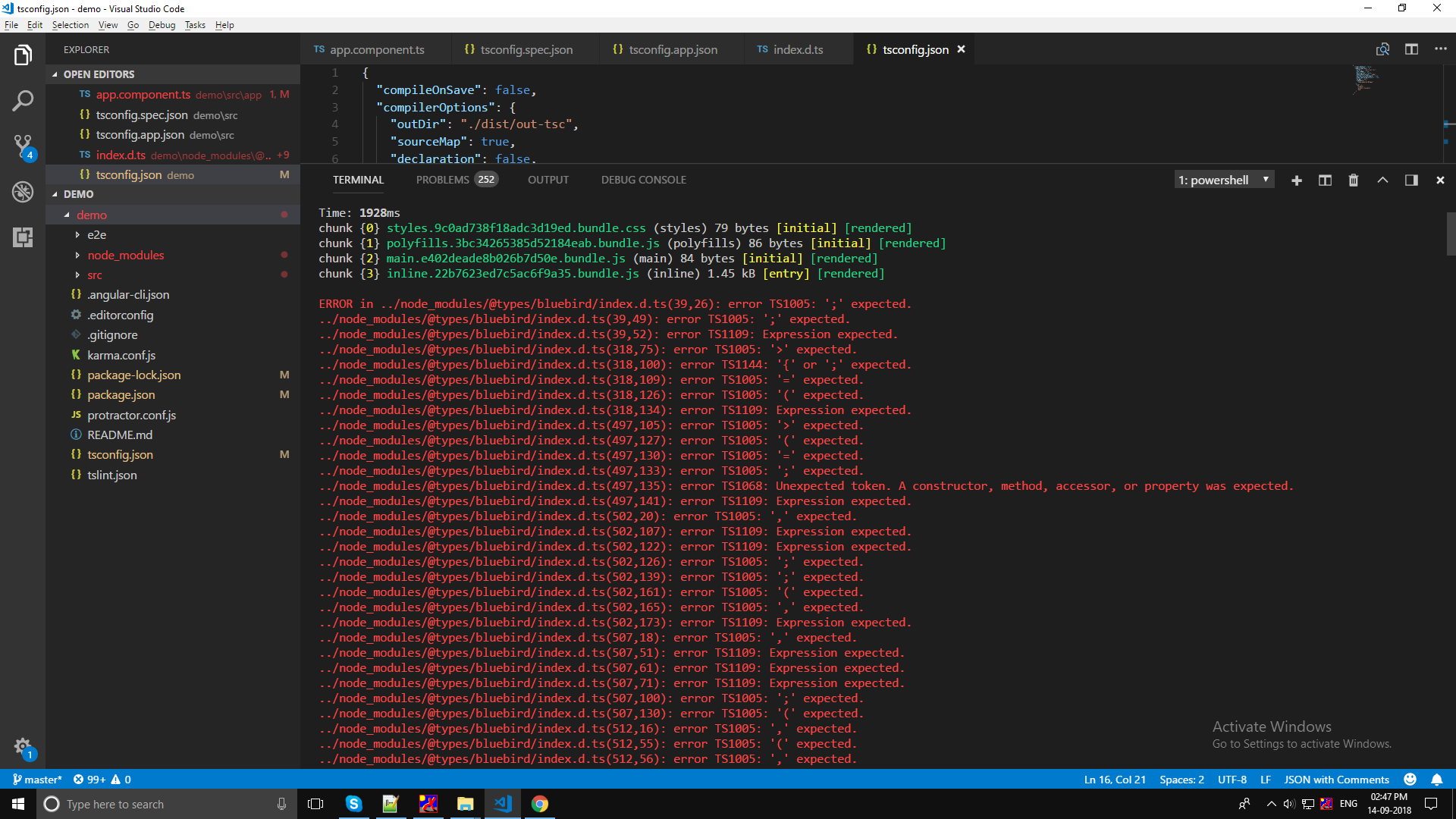The height and width of the screenshot is (819, 1456).
Task: Maximize the terminal panel size
Action: 1382,180
